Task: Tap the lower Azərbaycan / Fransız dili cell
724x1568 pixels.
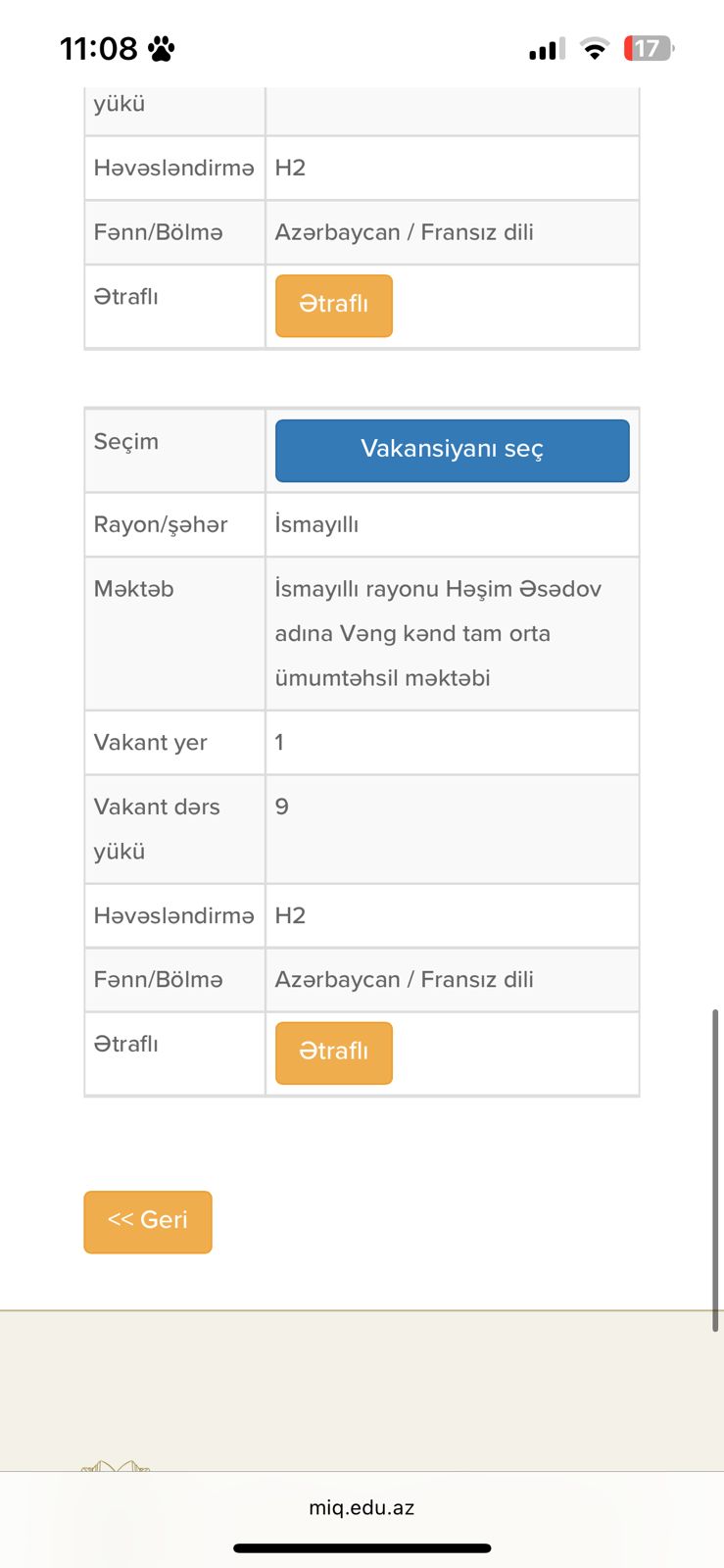Action: click(x=452, y=979)
